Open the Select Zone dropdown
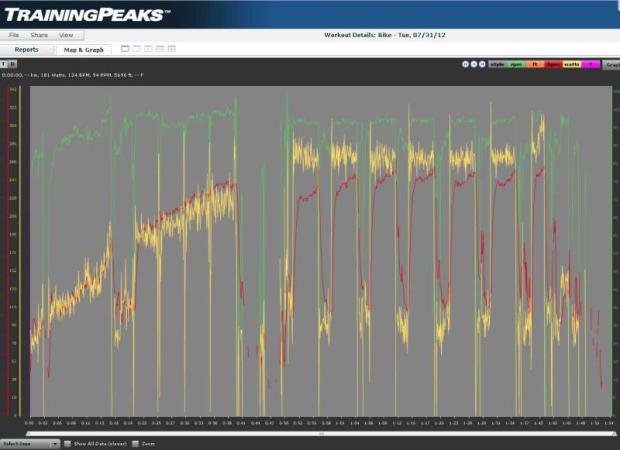Viewport: 620px width, 450px height. [30, 443]
